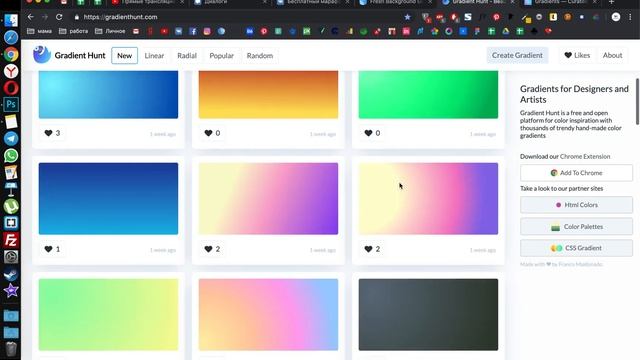Pick the cream-pink-purple radial gradient swatch

coord(428,199)
